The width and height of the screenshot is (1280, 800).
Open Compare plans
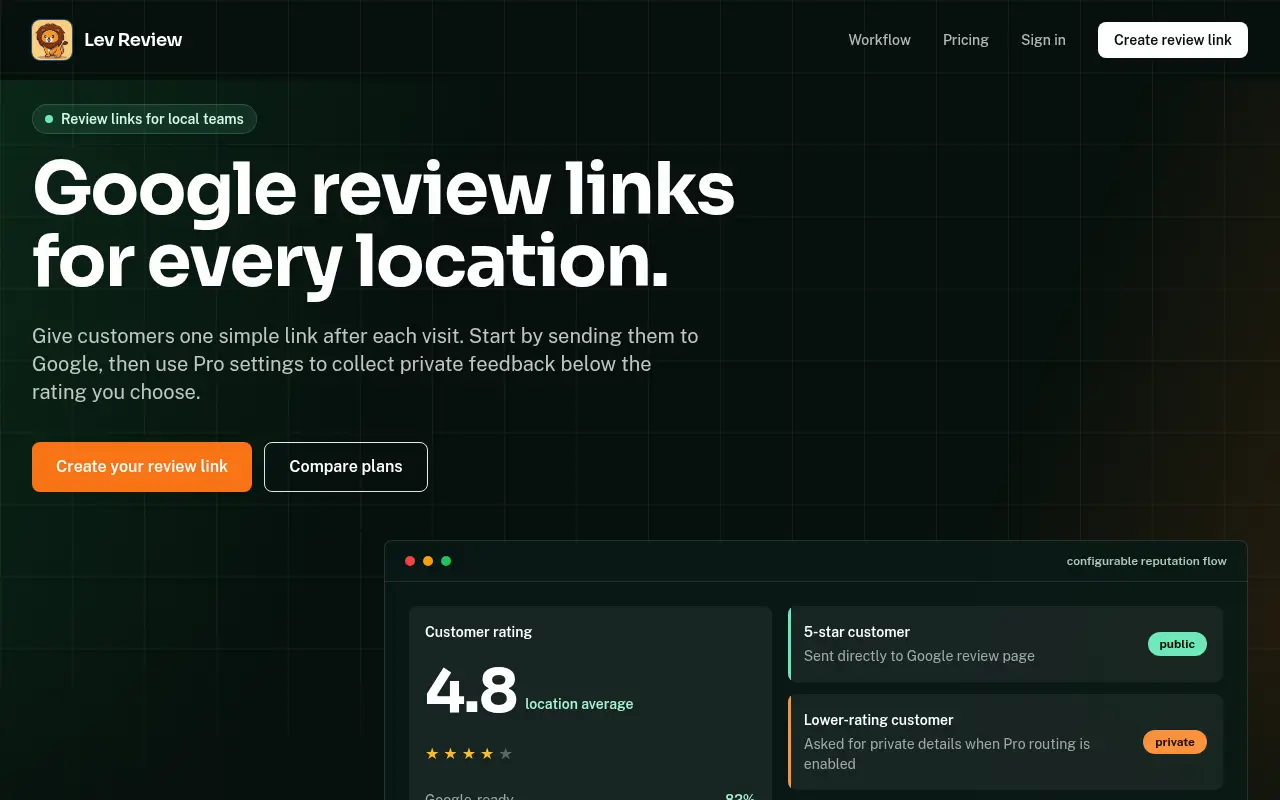(346, 467)
